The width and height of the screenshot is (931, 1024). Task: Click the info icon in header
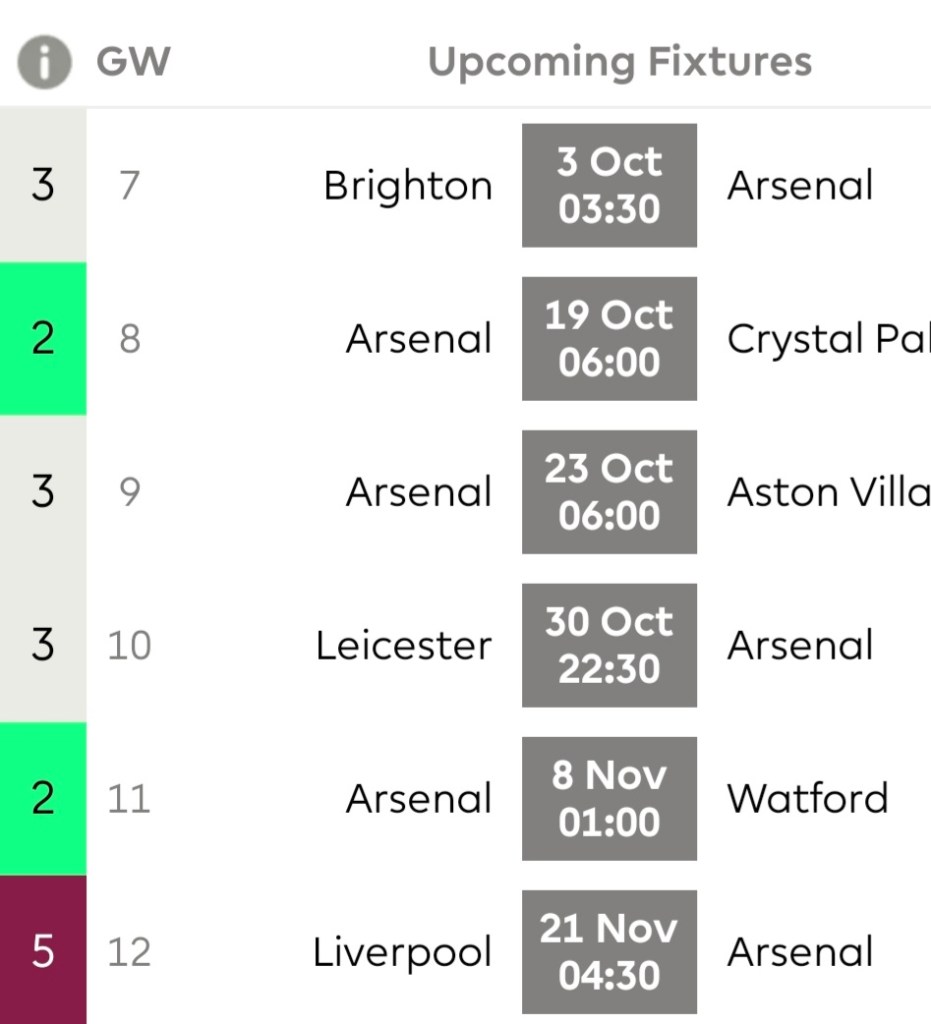[x=44, y=62]
